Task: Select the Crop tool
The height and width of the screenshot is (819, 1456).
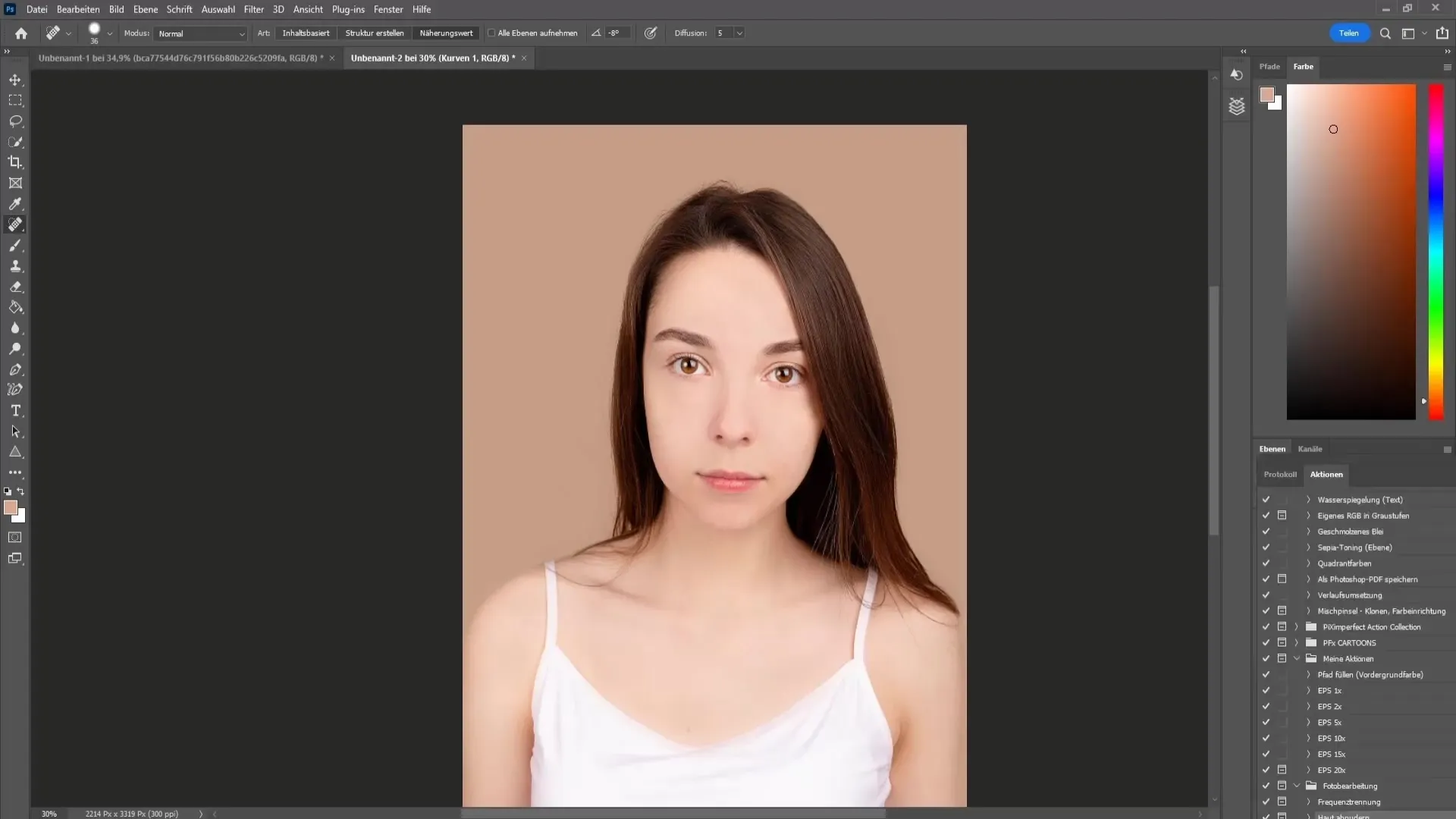Action: 15,162
